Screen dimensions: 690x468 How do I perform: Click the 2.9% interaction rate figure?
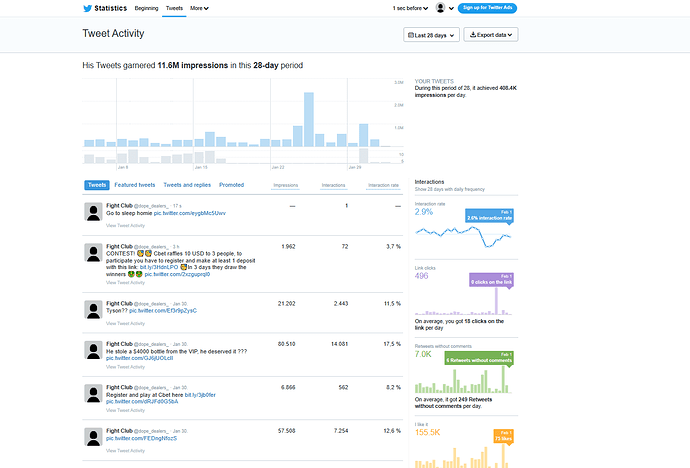(x=424, y=212)
